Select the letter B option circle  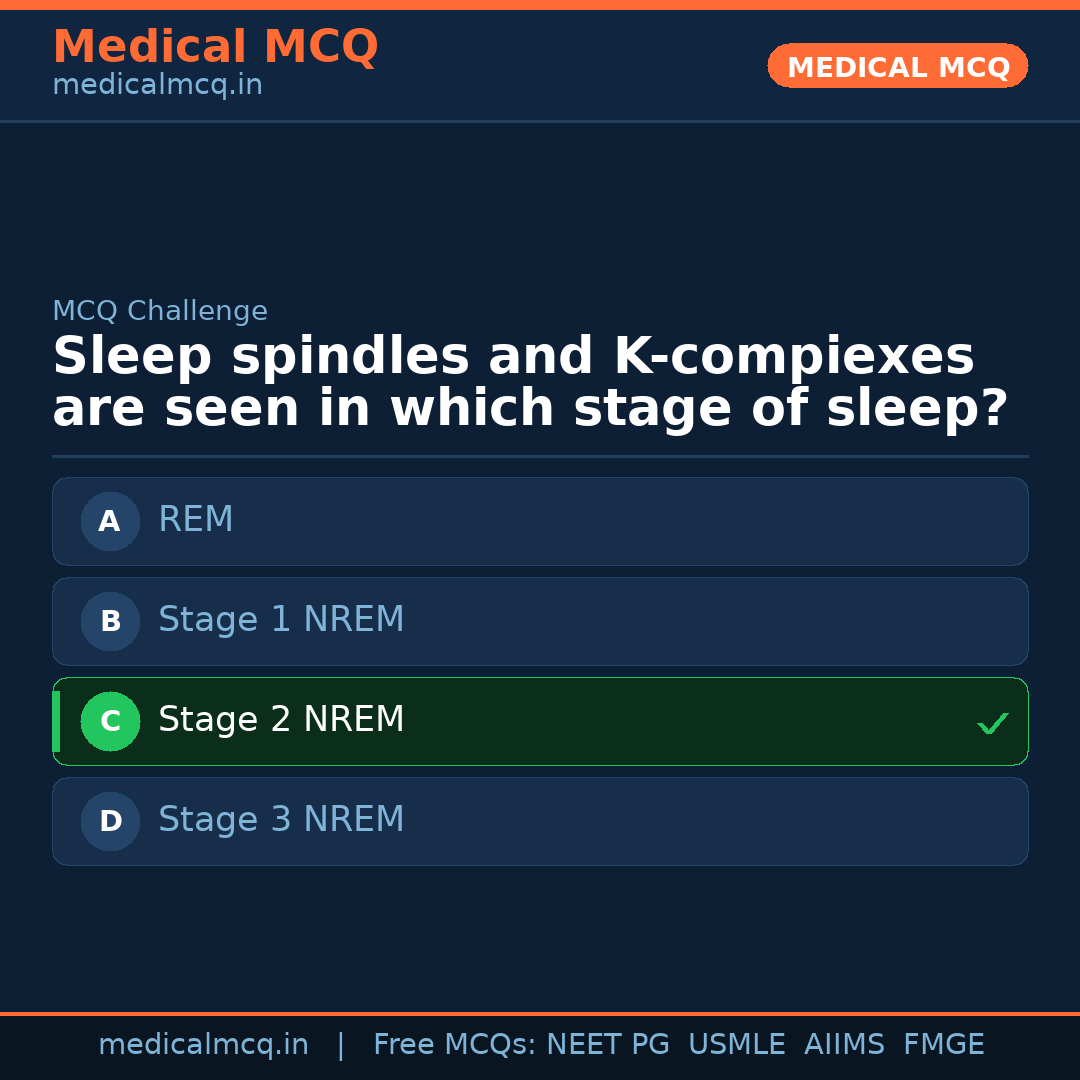click(110, 621)
